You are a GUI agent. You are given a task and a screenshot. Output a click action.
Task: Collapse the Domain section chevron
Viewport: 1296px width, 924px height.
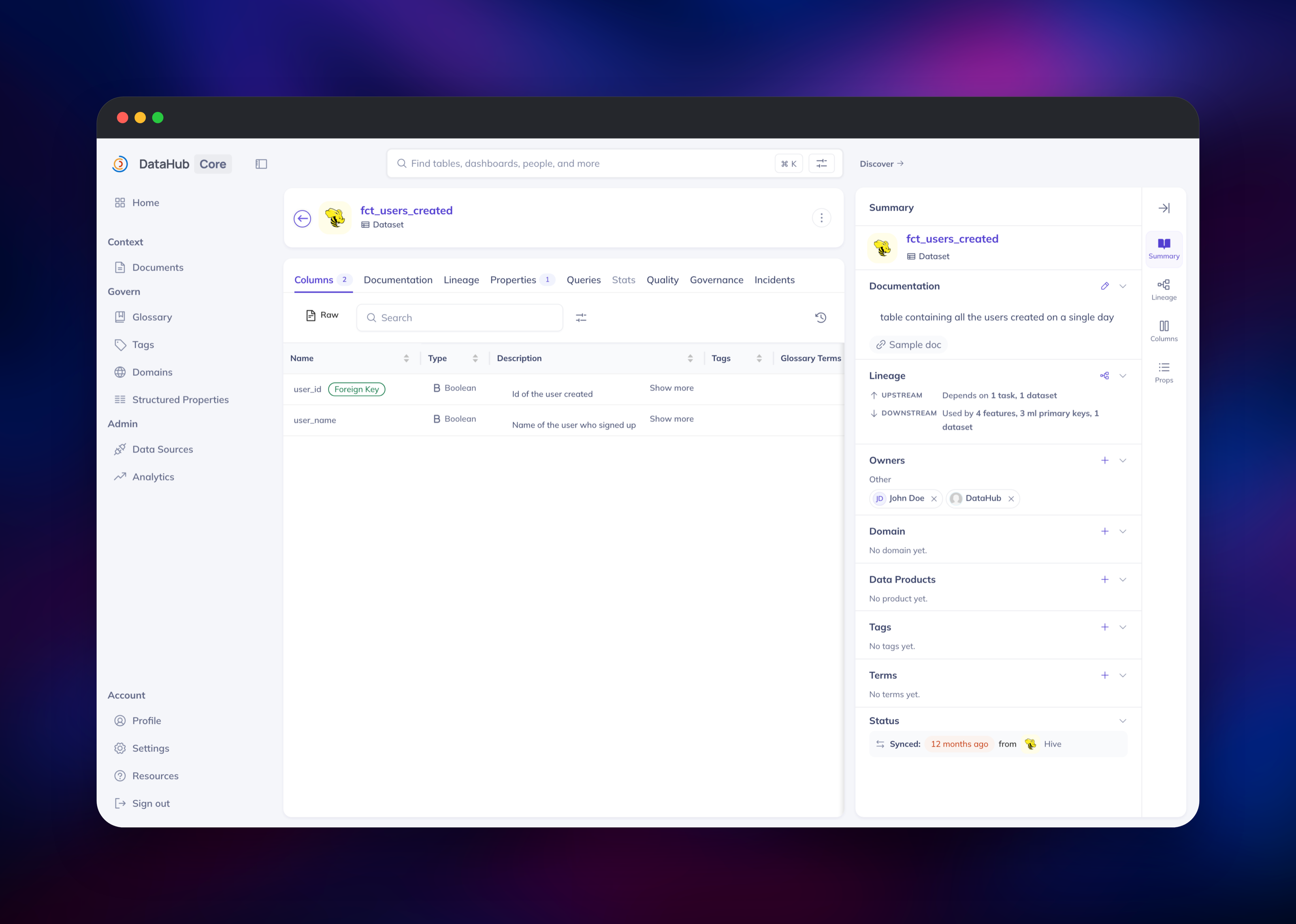click(x=1123, y=531)
